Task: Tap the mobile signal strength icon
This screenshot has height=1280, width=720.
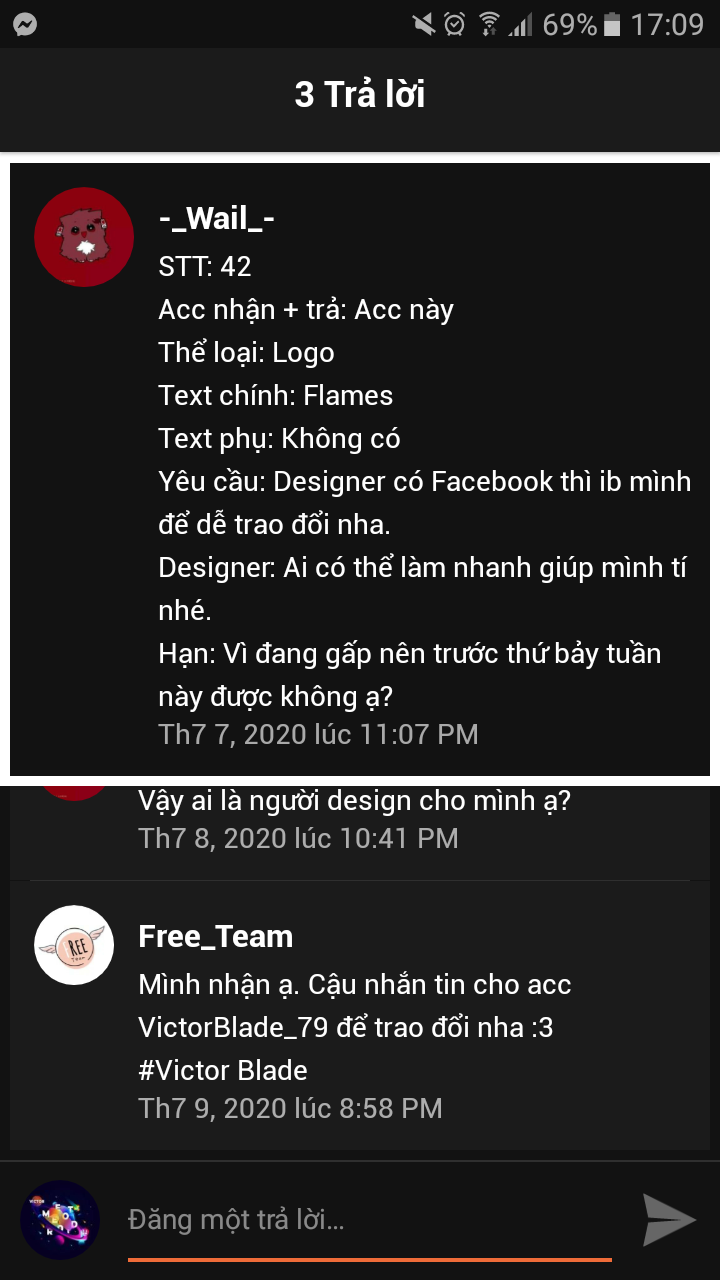Action: click(520, 24)
